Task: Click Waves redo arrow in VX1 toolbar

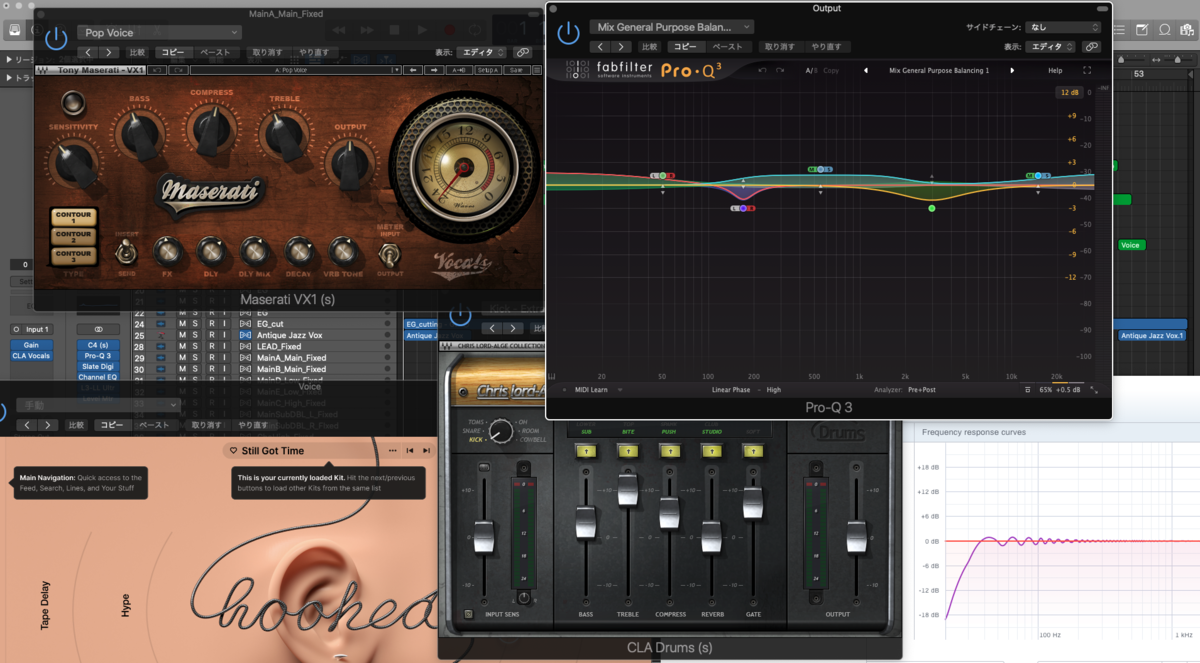Action: tap(178, 70)
